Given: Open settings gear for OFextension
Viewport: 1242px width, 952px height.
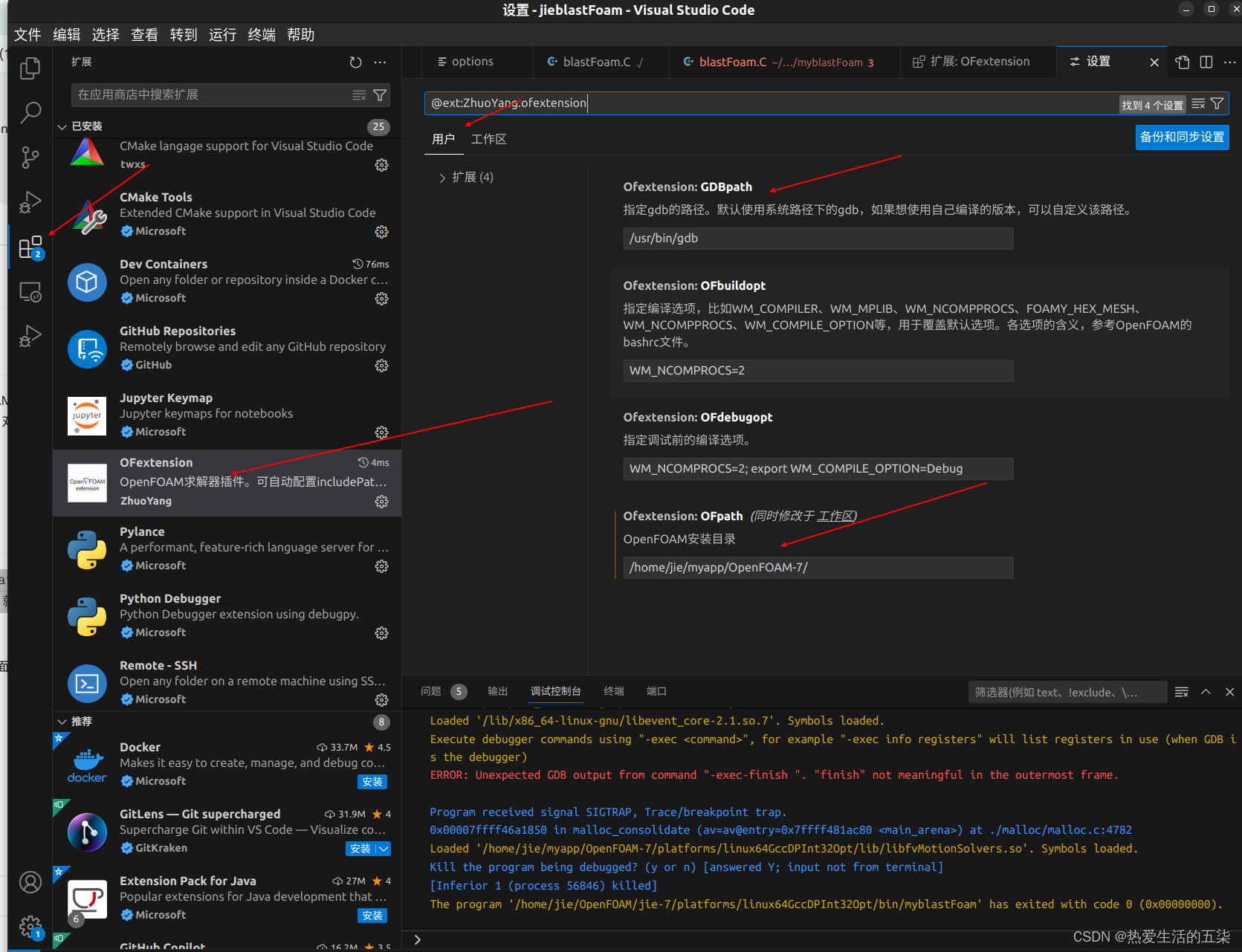Looking at the screenshot, I should coord(381,502).
